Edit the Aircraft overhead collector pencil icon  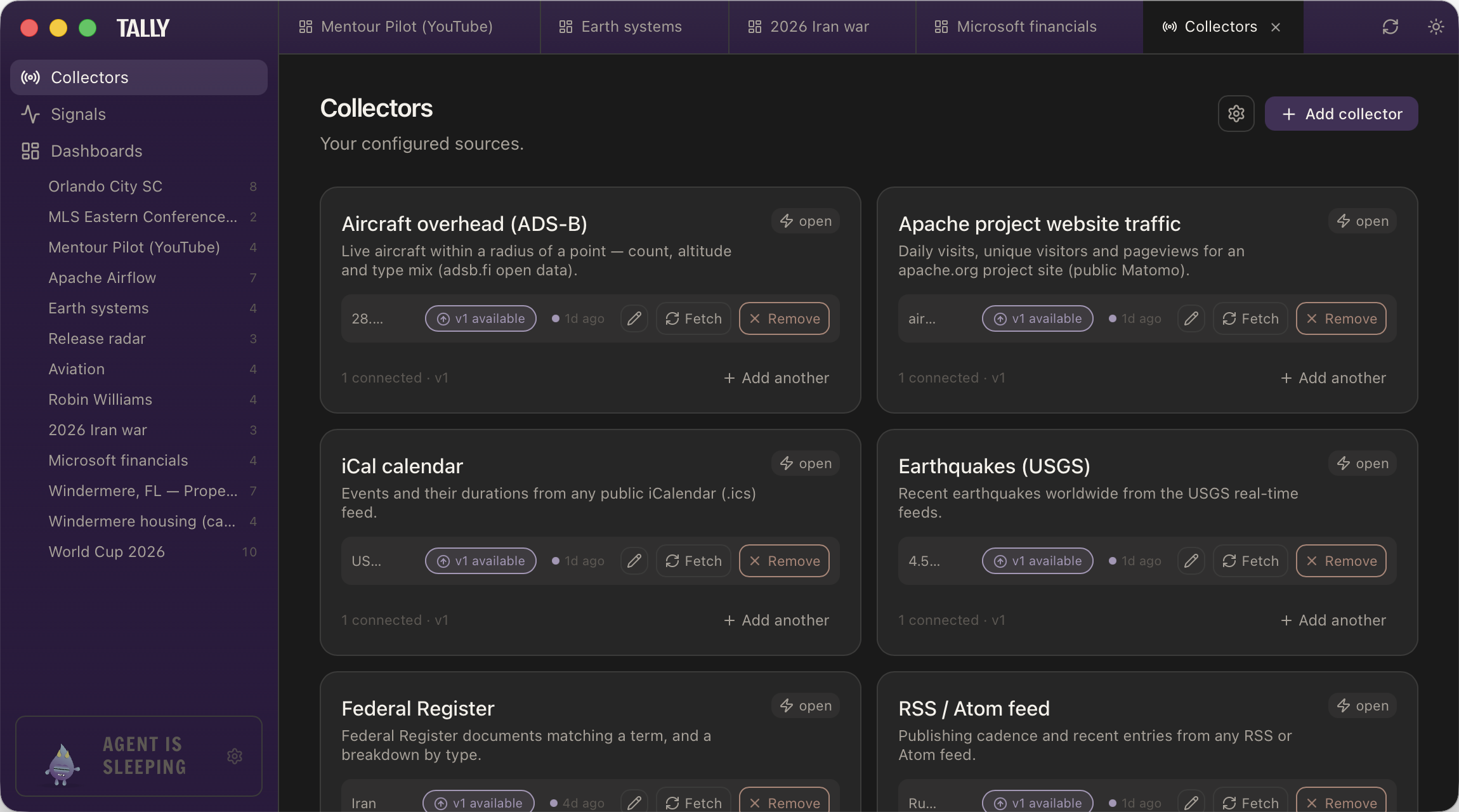pyautogui.click(x=634, y=318)
